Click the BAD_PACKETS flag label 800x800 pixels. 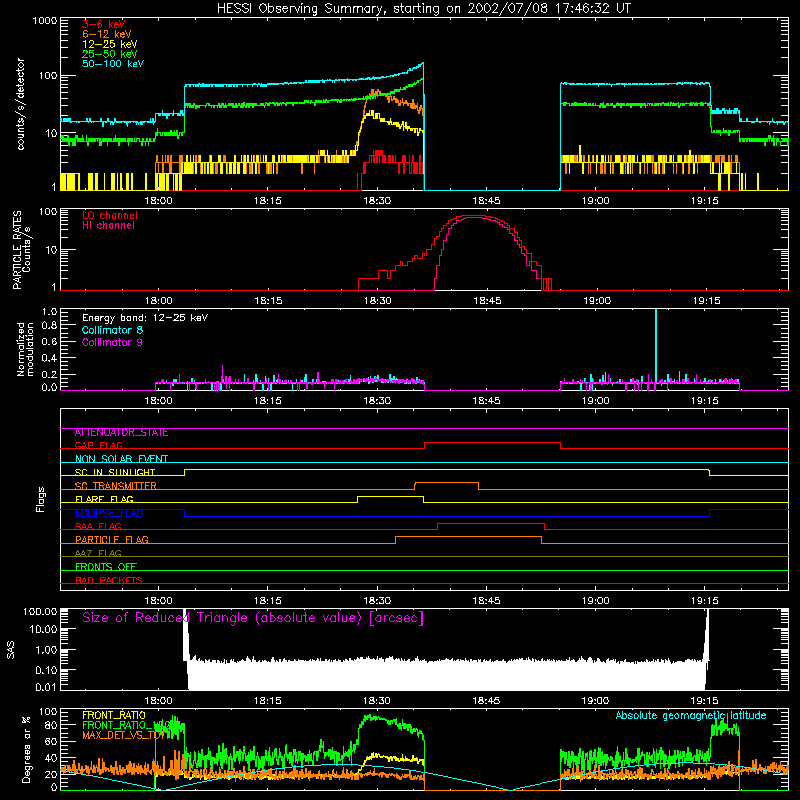pyautogui.click(x=109, y=580)
